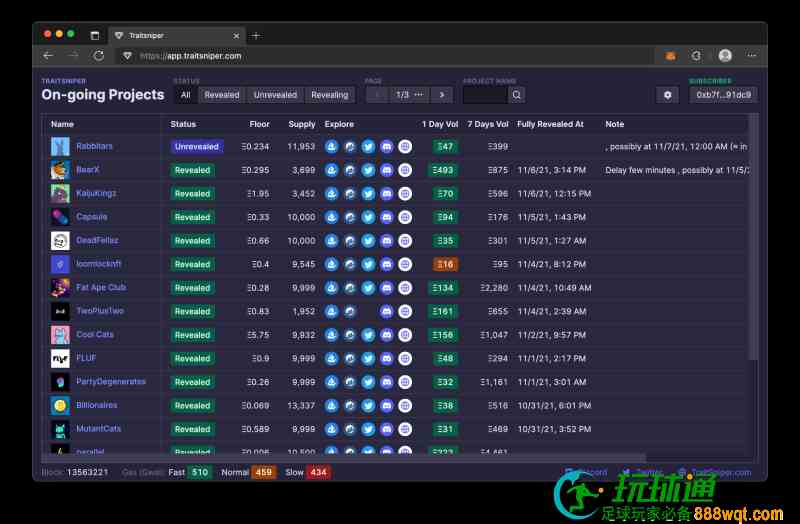Close the Traitsniper browser tab
The image size is (800, 524).
236,36
